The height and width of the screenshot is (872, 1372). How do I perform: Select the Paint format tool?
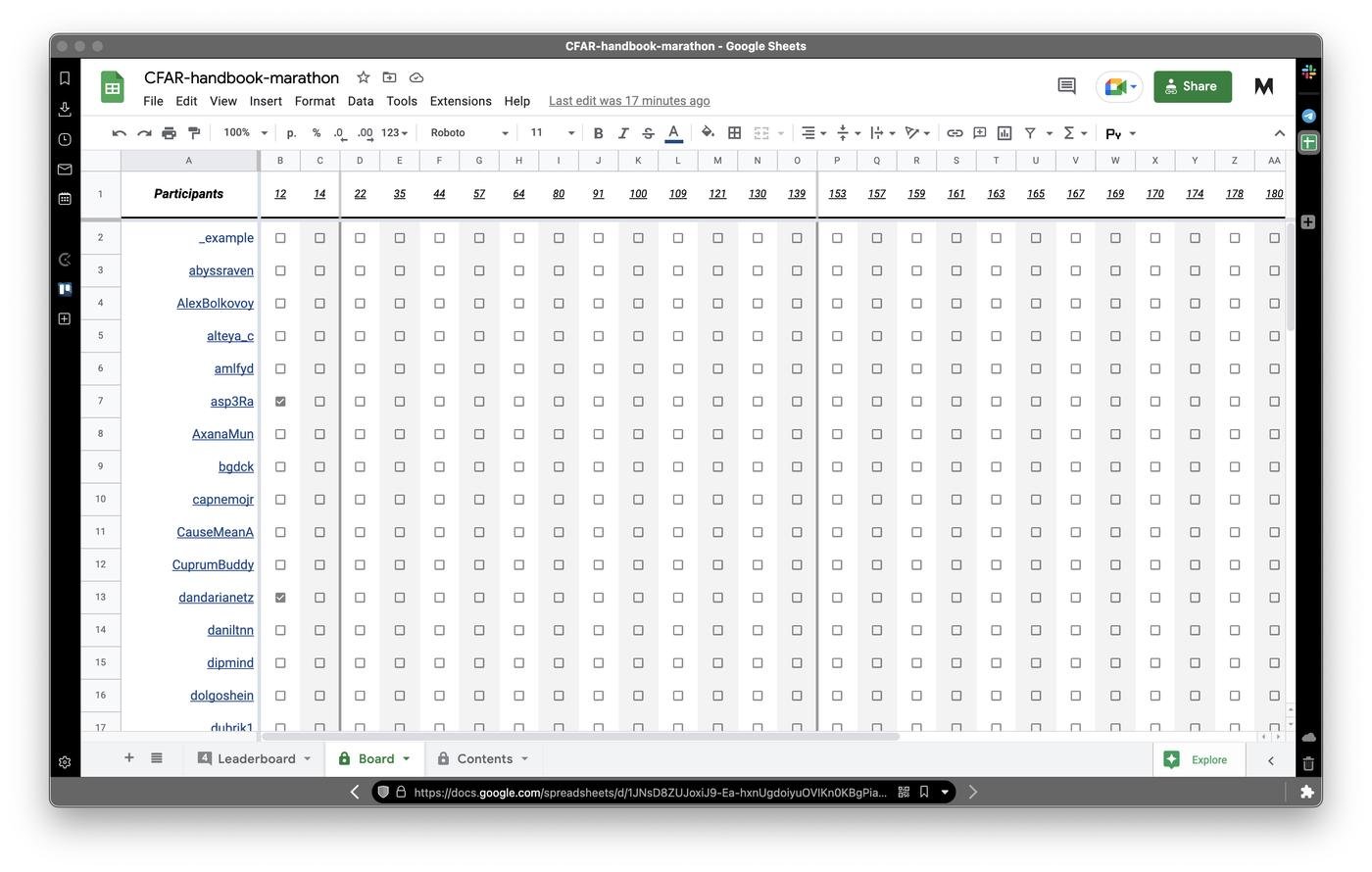click(x=194, y=133)
